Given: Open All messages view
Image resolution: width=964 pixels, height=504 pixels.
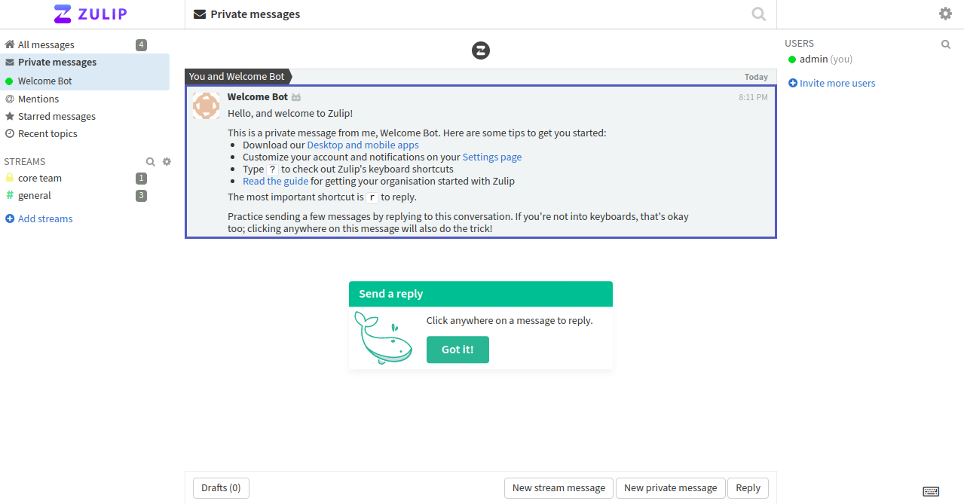Looking at the screenshot, I should [x=46, y=45].
